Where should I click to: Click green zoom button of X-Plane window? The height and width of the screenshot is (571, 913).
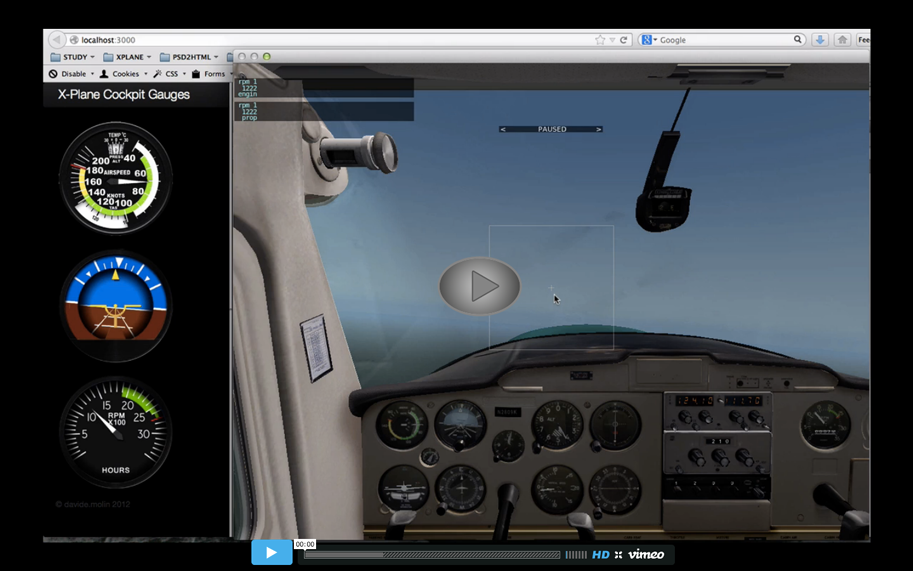pyautogui.click(x=267, y=56)
